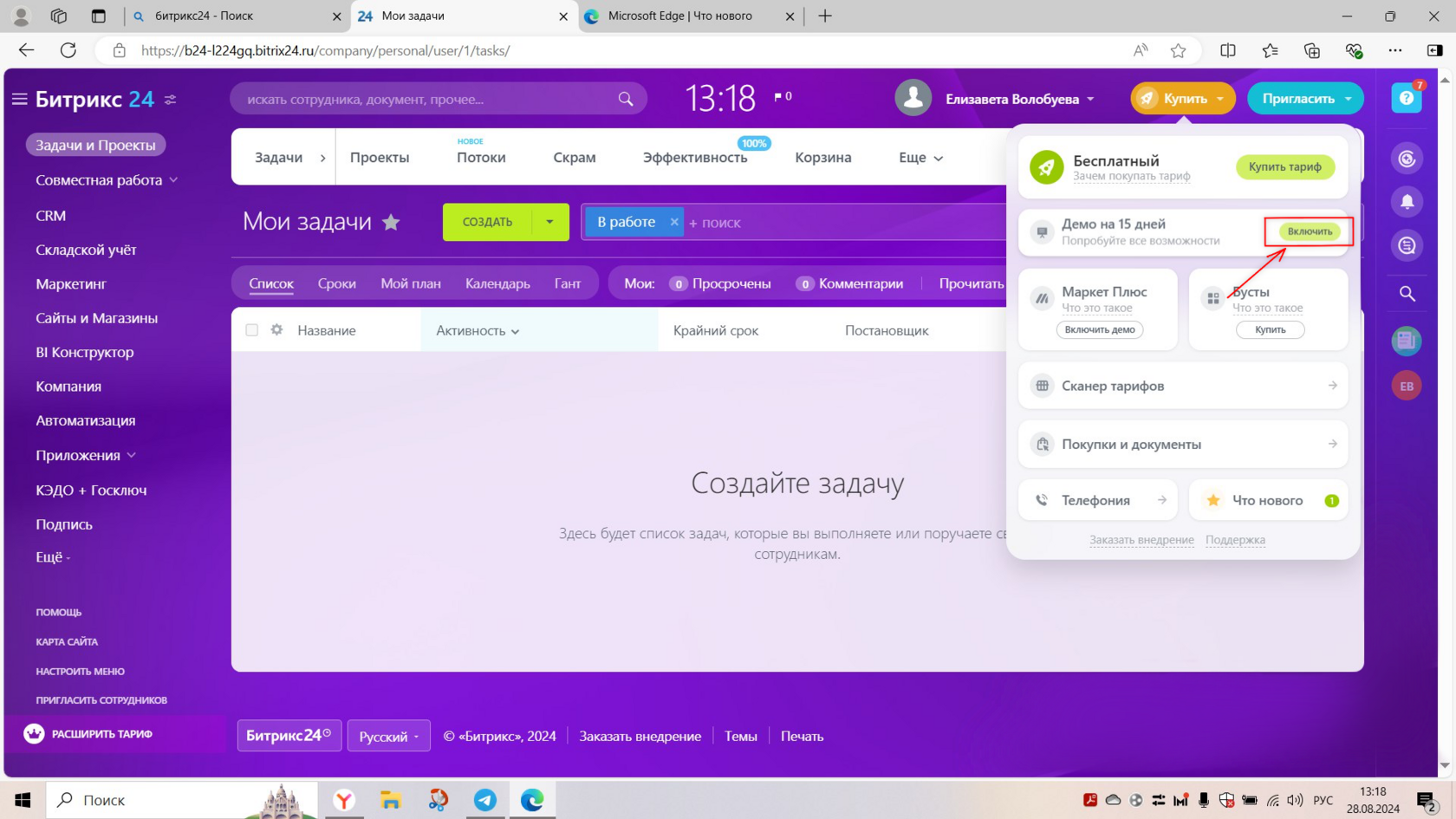Open the 'Потоки' tab

point(481,158)
